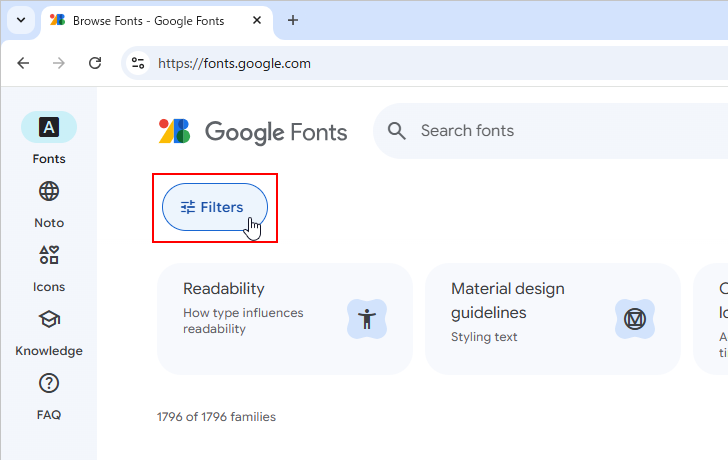Click the Material design M icon
Screen dimensions: 728x460
point(635,319)
